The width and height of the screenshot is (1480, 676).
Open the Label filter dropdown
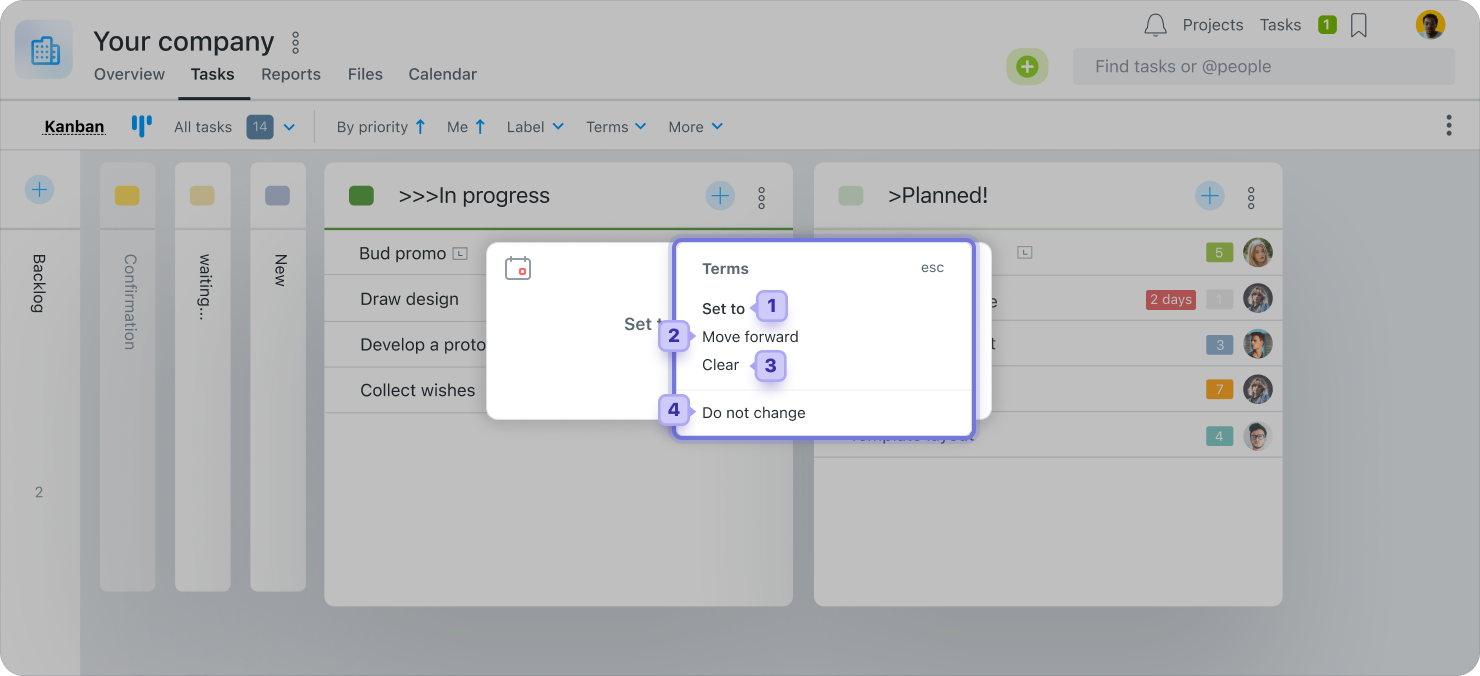tap(534, 126)
